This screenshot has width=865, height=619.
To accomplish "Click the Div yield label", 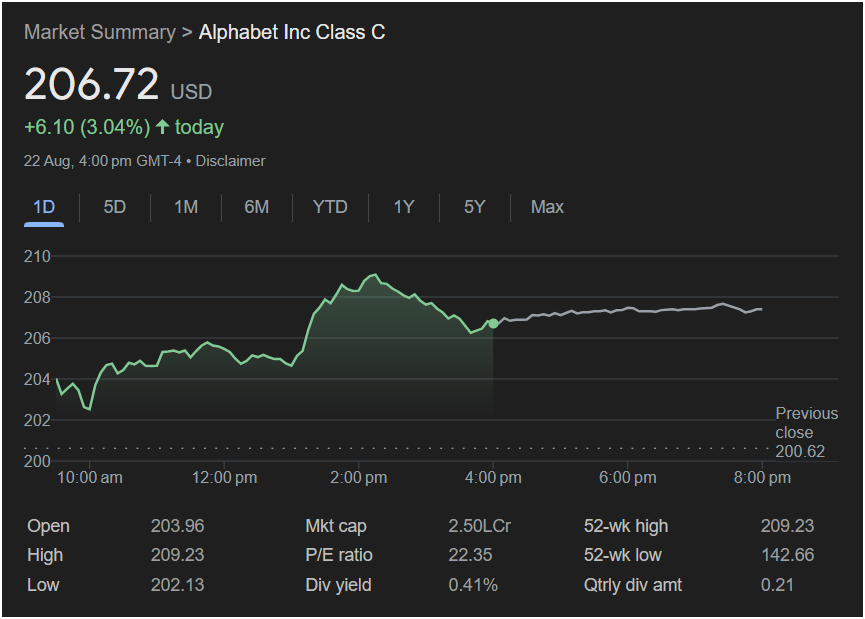I will coord(338,584).
